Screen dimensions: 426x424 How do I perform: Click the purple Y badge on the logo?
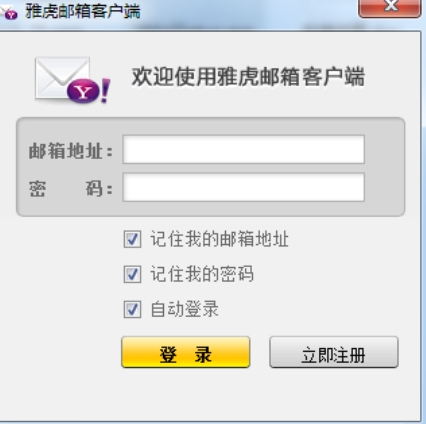coord(83,92)
